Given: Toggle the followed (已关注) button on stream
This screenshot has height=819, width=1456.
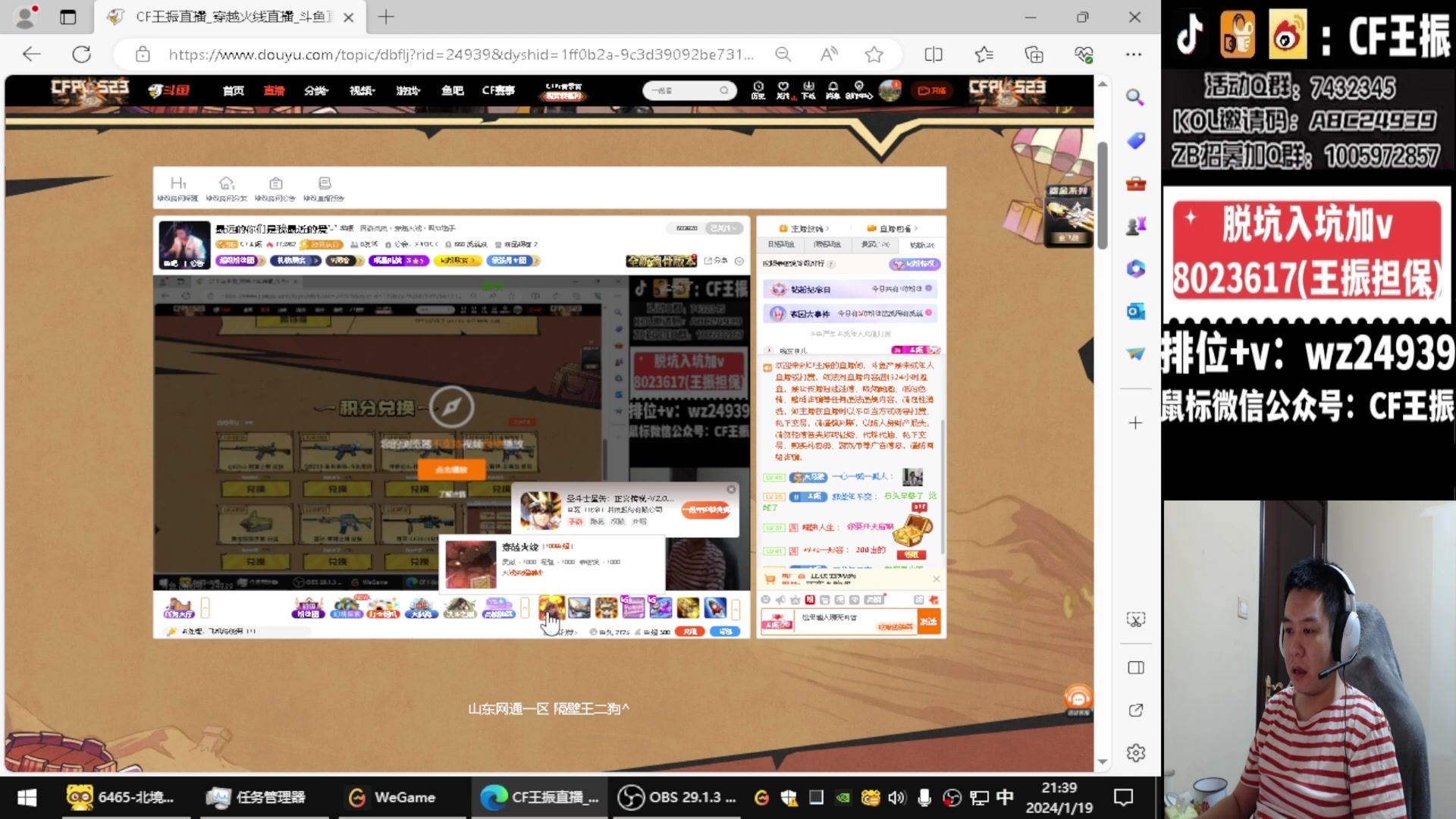Looking at the screenshot, I should click(723, 228).
